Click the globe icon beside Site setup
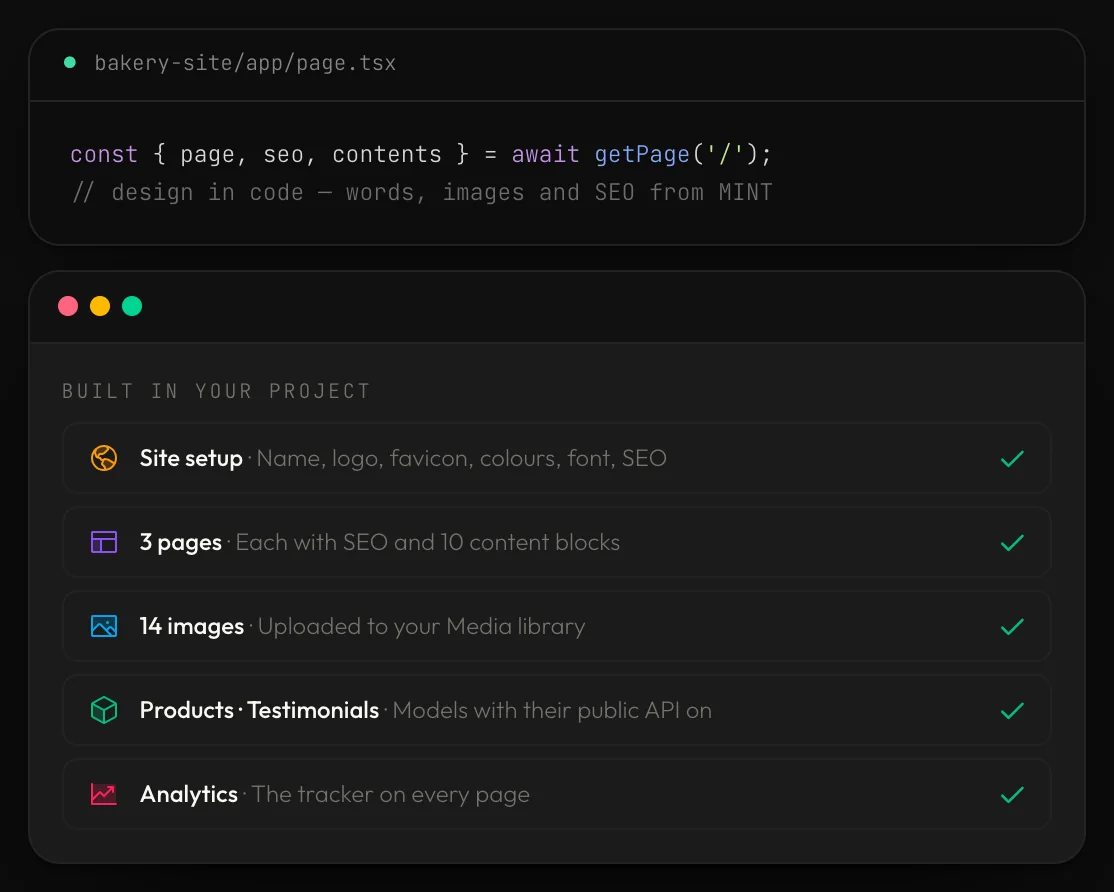 [104, 458]
